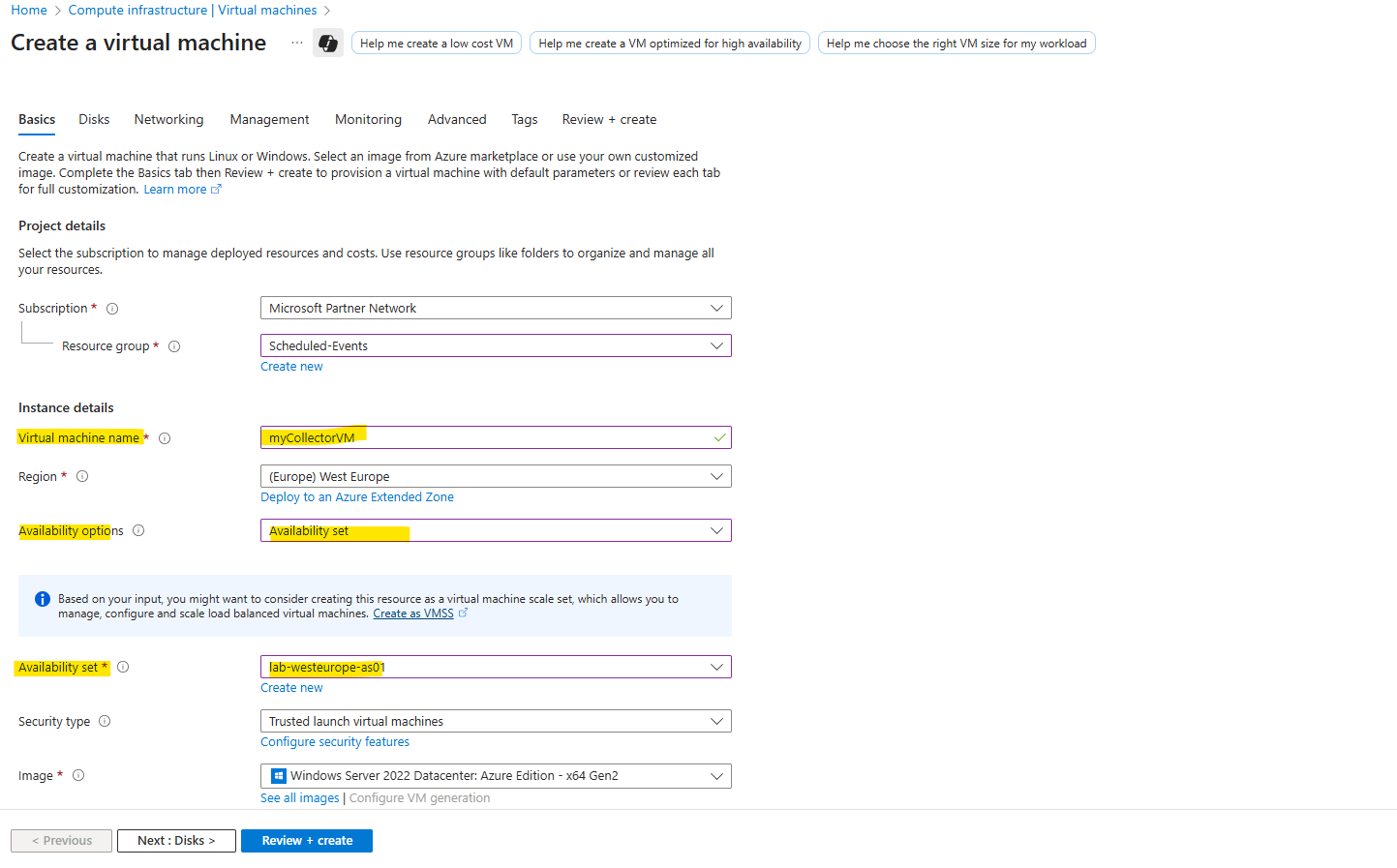Open the Compute infrastructure | Virtual machines breadcrumb
The width and height of the screenshot is (1397, 868).
(x=193, y=10)
